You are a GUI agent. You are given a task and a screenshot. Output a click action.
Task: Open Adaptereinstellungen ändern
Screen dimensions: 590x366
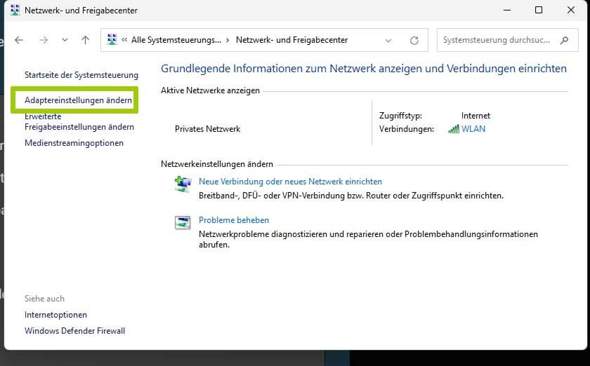point(78,100)
